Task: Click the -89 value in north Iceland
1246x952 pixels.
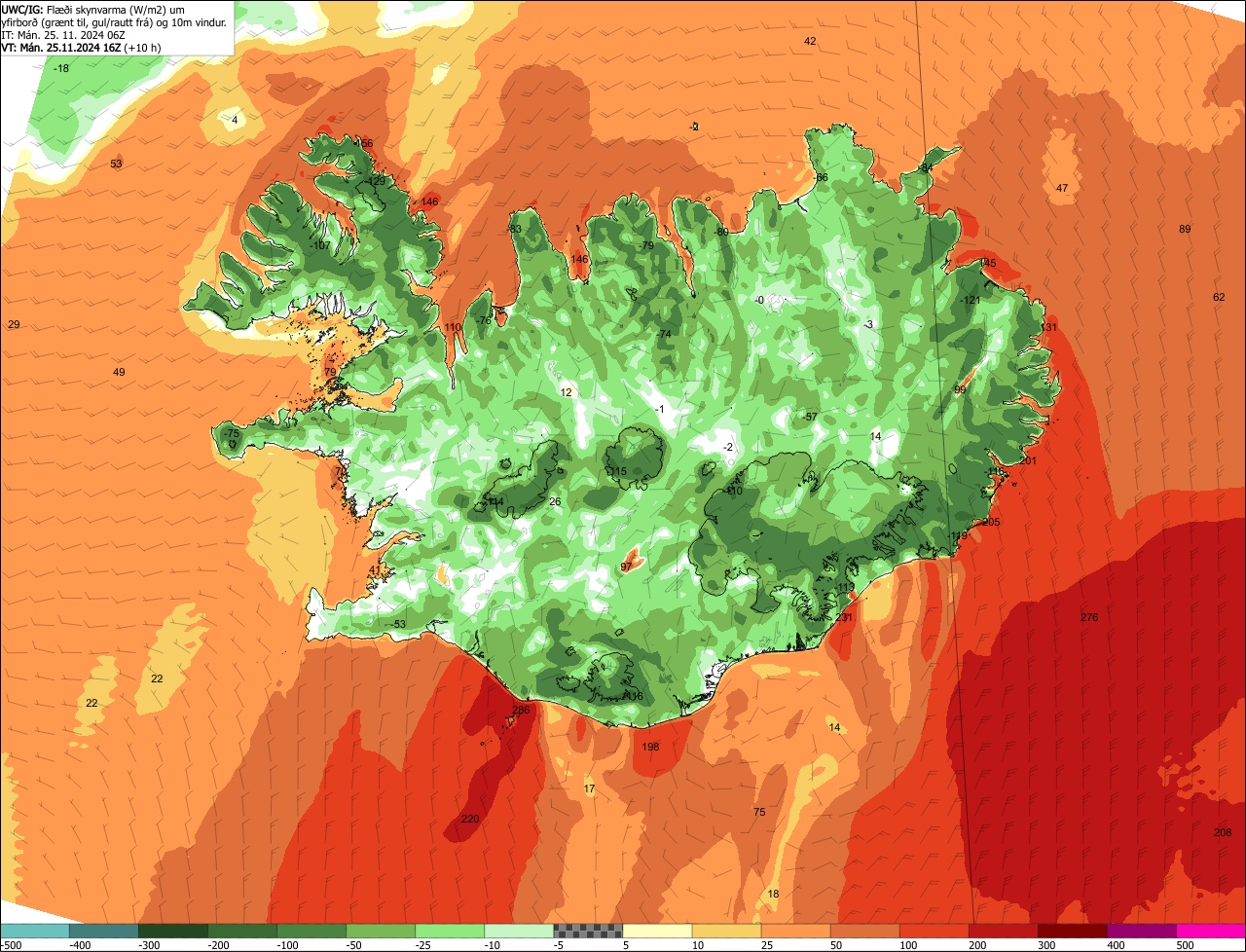Action: [x=720, y=232]
